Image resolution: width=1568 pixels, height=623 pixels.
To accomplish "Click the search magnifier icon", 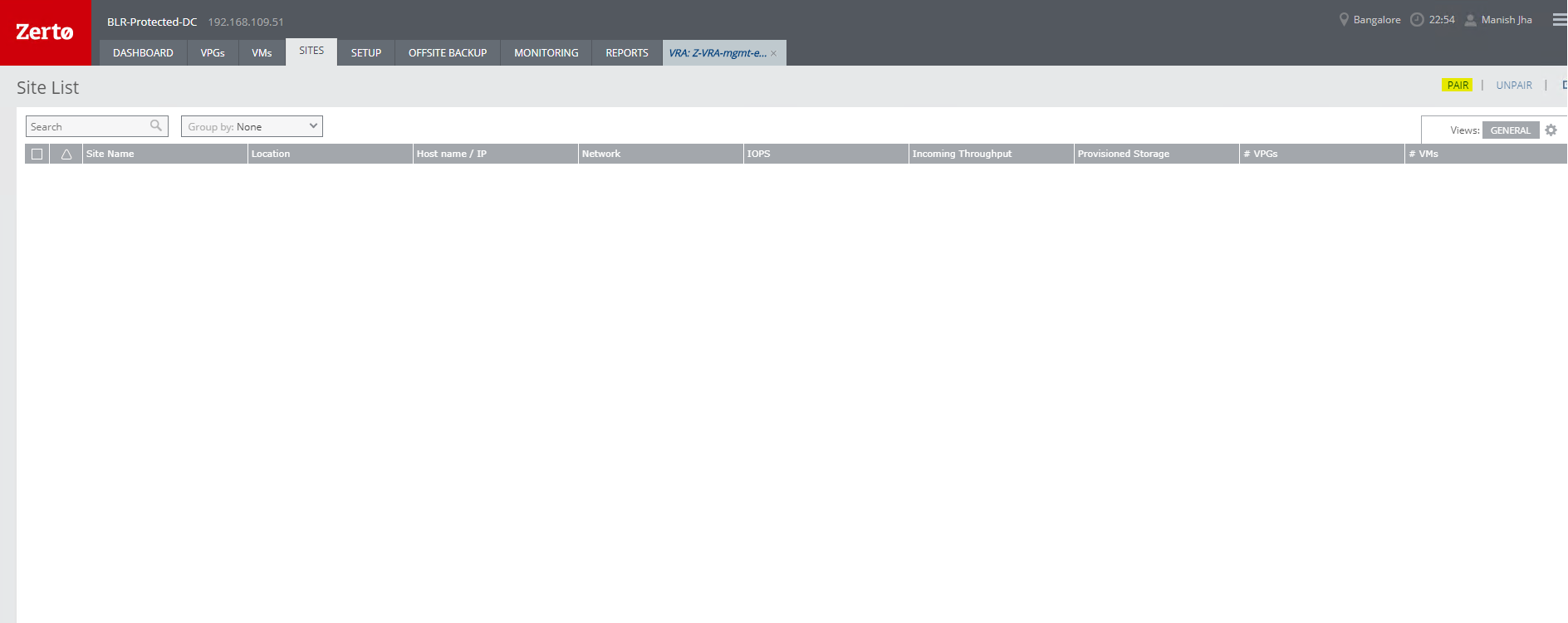I will click(156, 126).
